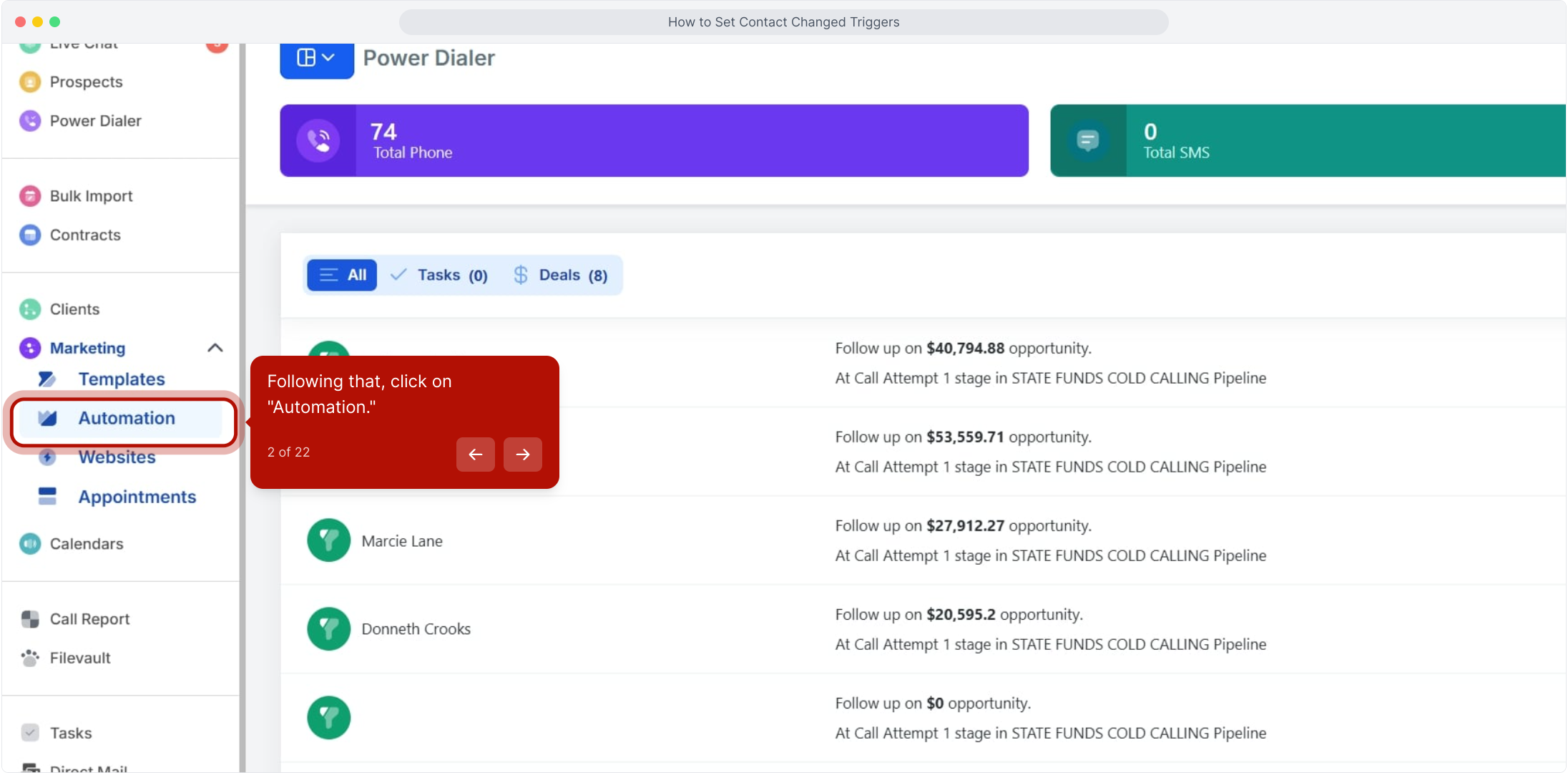The width and height of the screenshot is (1568, 773).
Task: Select the All filter tab
Action: 342,275
